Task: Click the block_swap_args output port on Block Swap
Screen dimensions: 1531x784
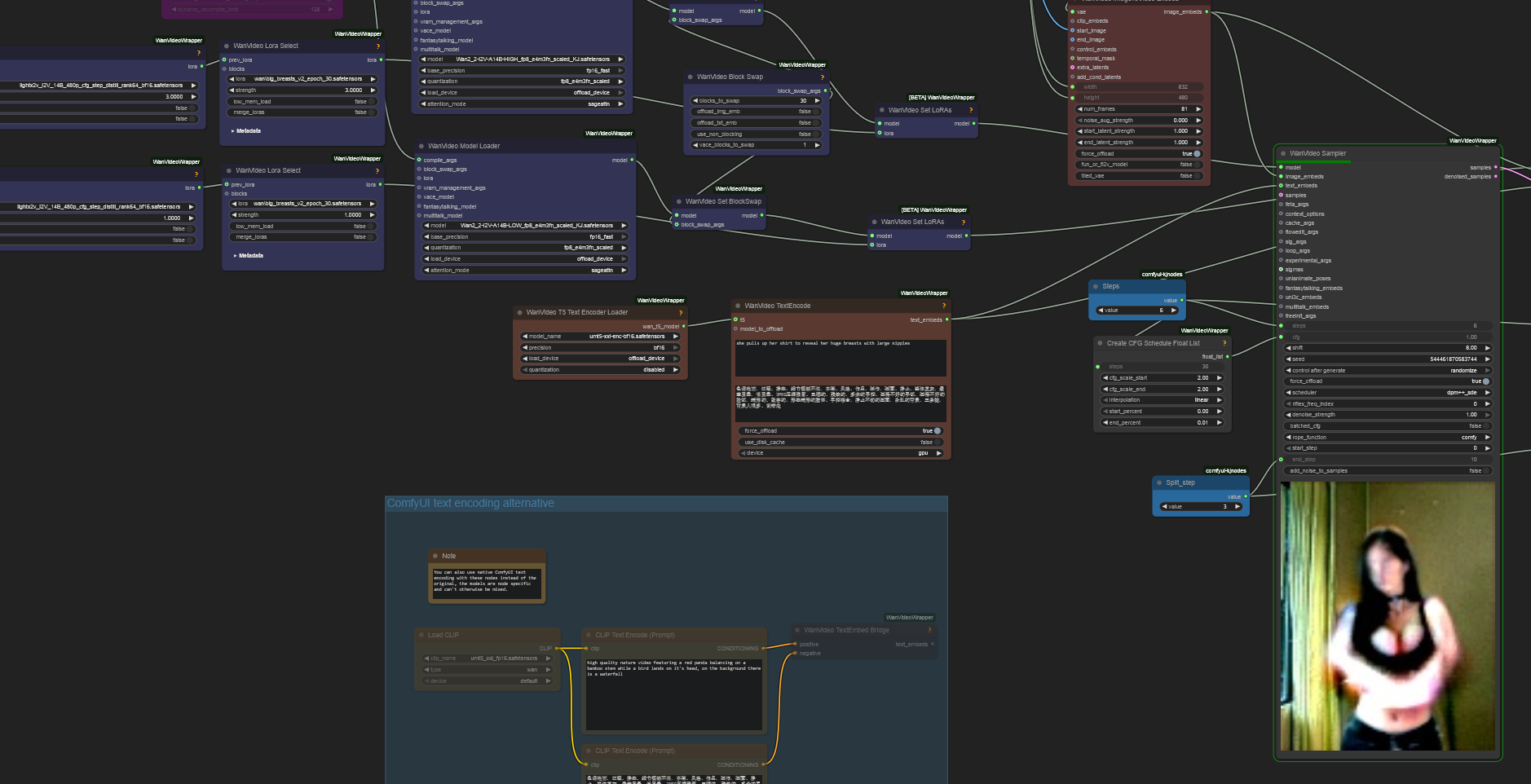Action: (824, 90)
